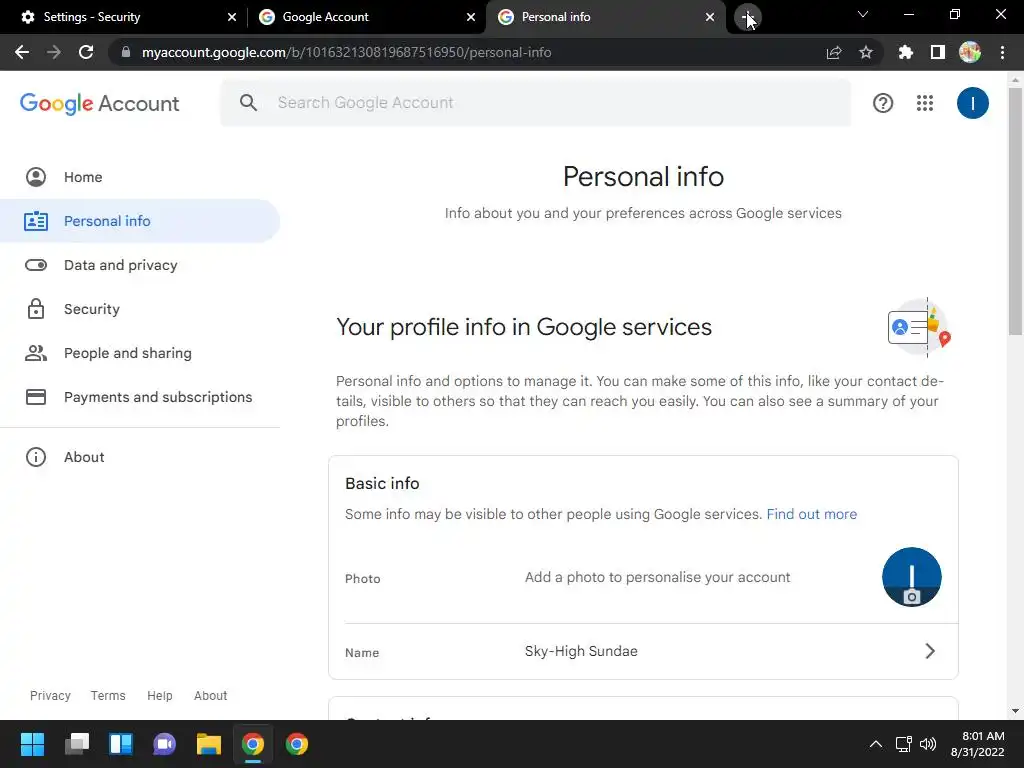
Task: Launch the Chat taskbar icon
Action: coord(165,744)
